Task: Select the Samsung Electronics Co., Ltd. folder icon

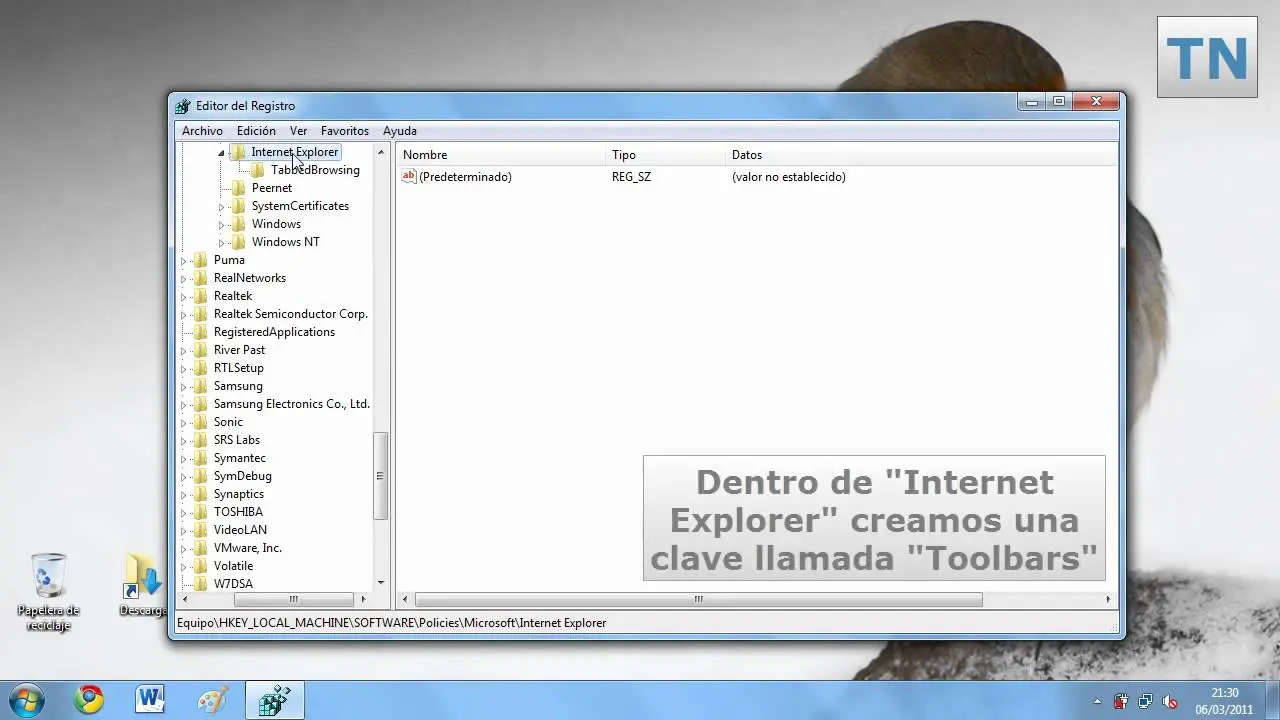Action: tap(200, 404)
